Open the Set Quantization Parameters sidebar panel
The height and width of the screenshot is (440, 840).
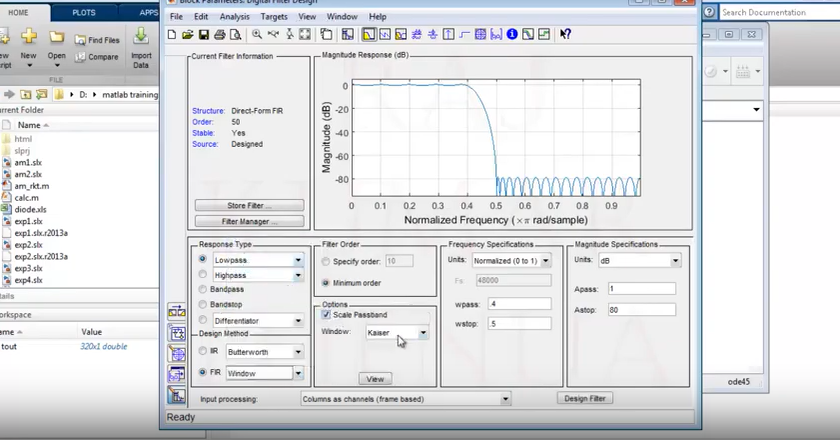177,333
